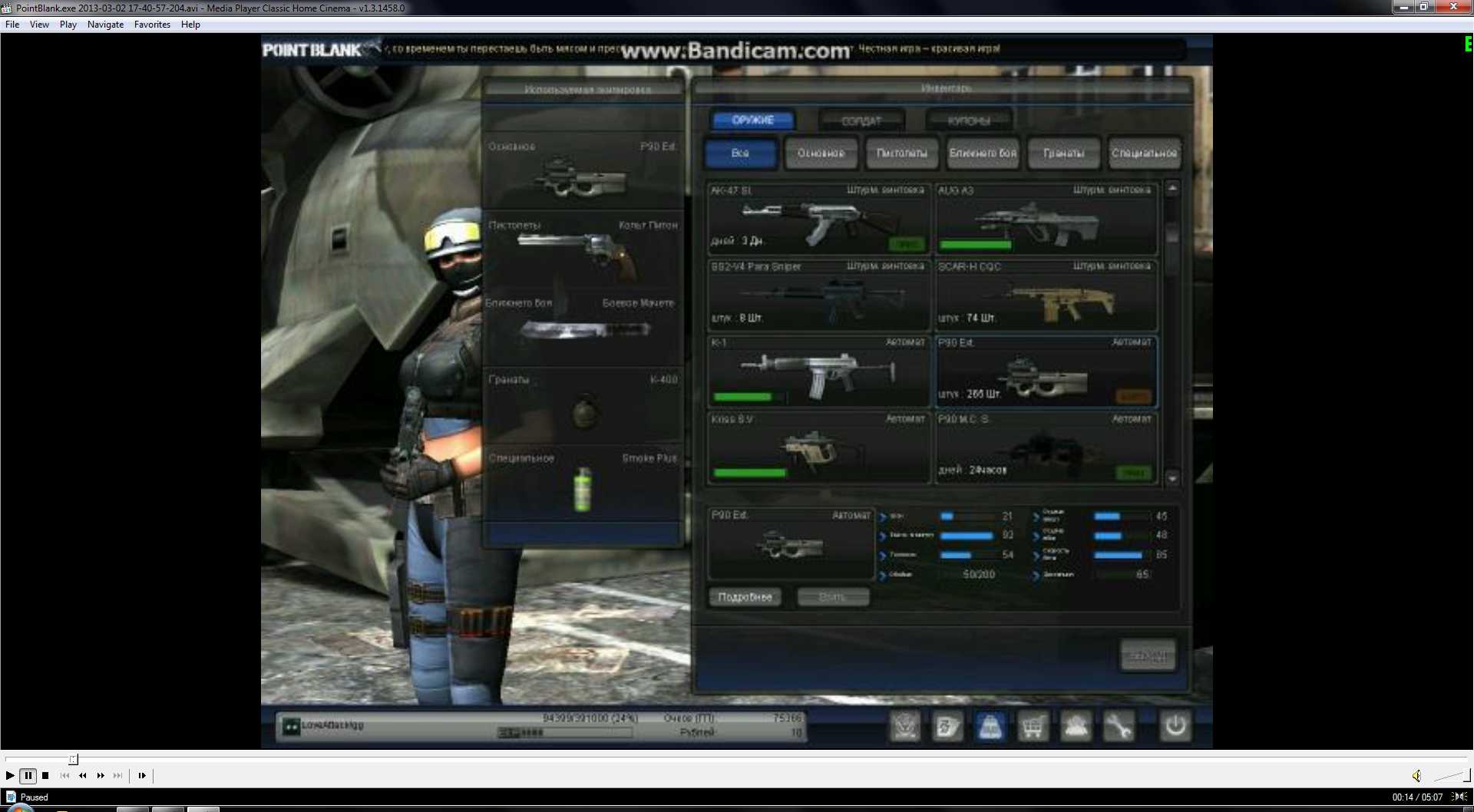The width and height of the screenshot is (1474, 812).
Task: Click the clan emblem icon in bottom bar
Action: click(905, 725)
